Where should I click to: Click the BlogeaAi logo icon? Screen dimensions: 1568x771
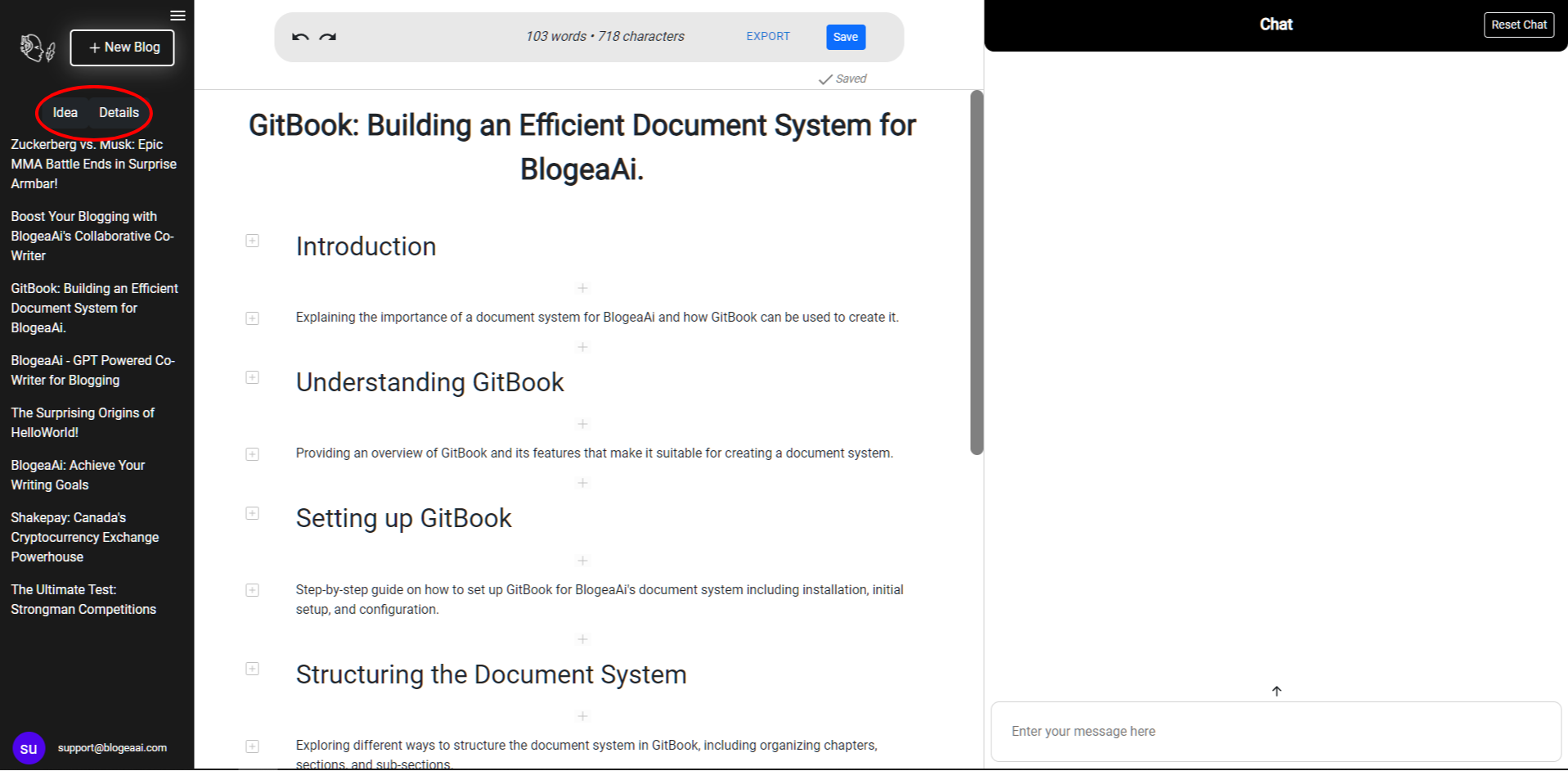(37, 48)
